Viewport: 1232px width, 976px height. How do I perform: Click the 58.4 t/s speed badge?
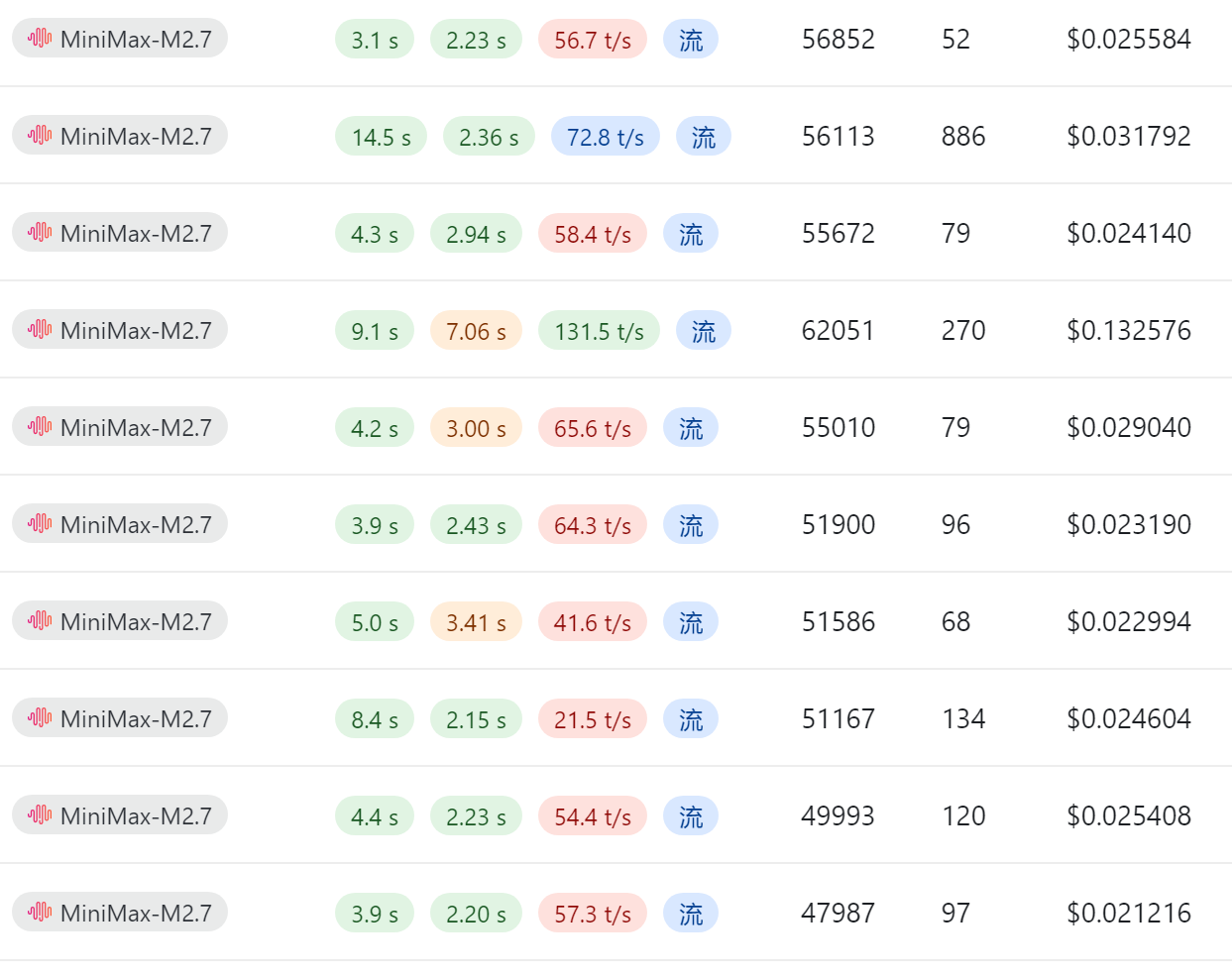(593, 234)
